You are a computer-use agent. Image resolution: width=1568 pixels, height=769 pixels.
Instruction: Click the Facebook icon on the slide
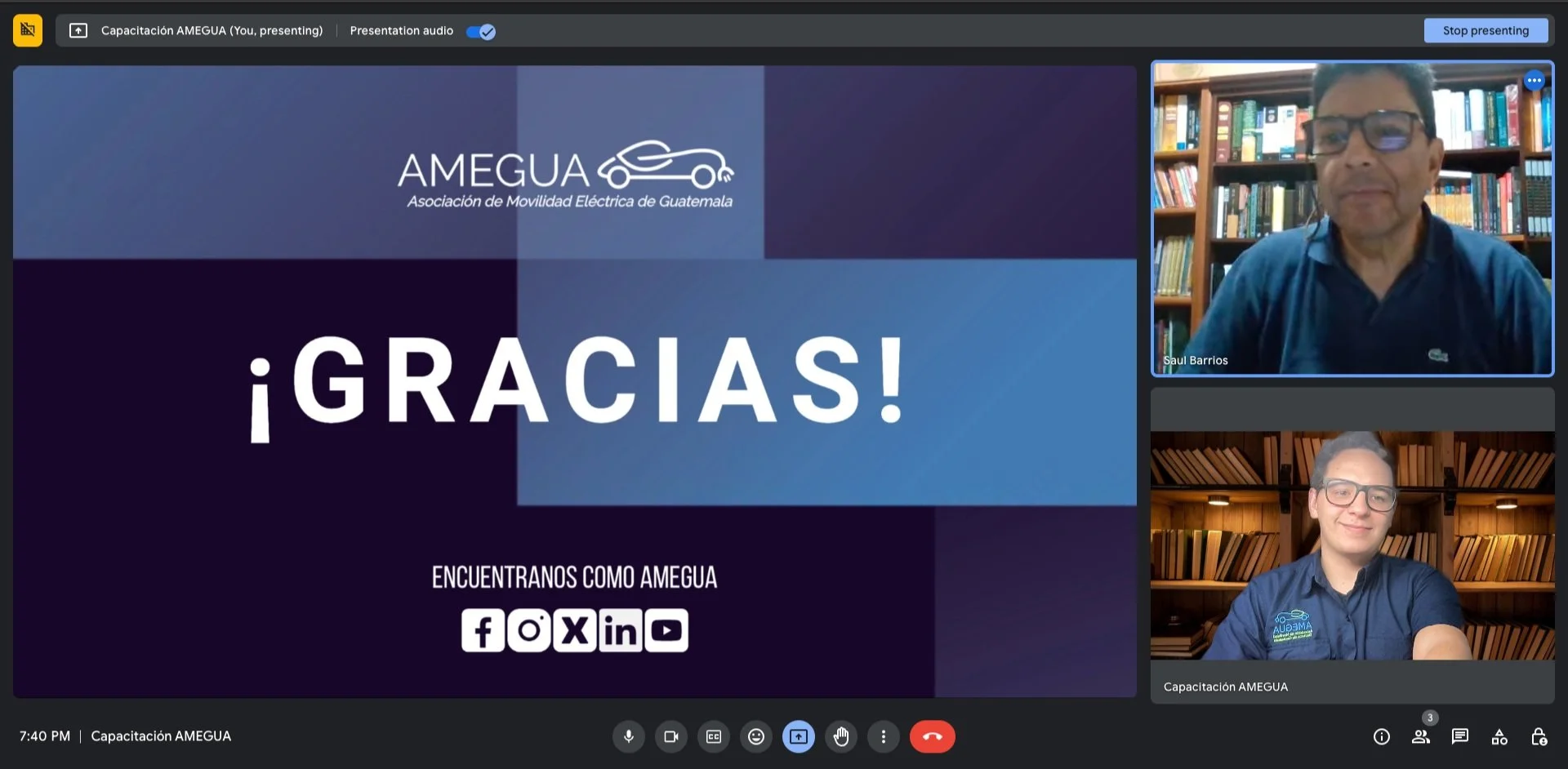pos(483,630)
